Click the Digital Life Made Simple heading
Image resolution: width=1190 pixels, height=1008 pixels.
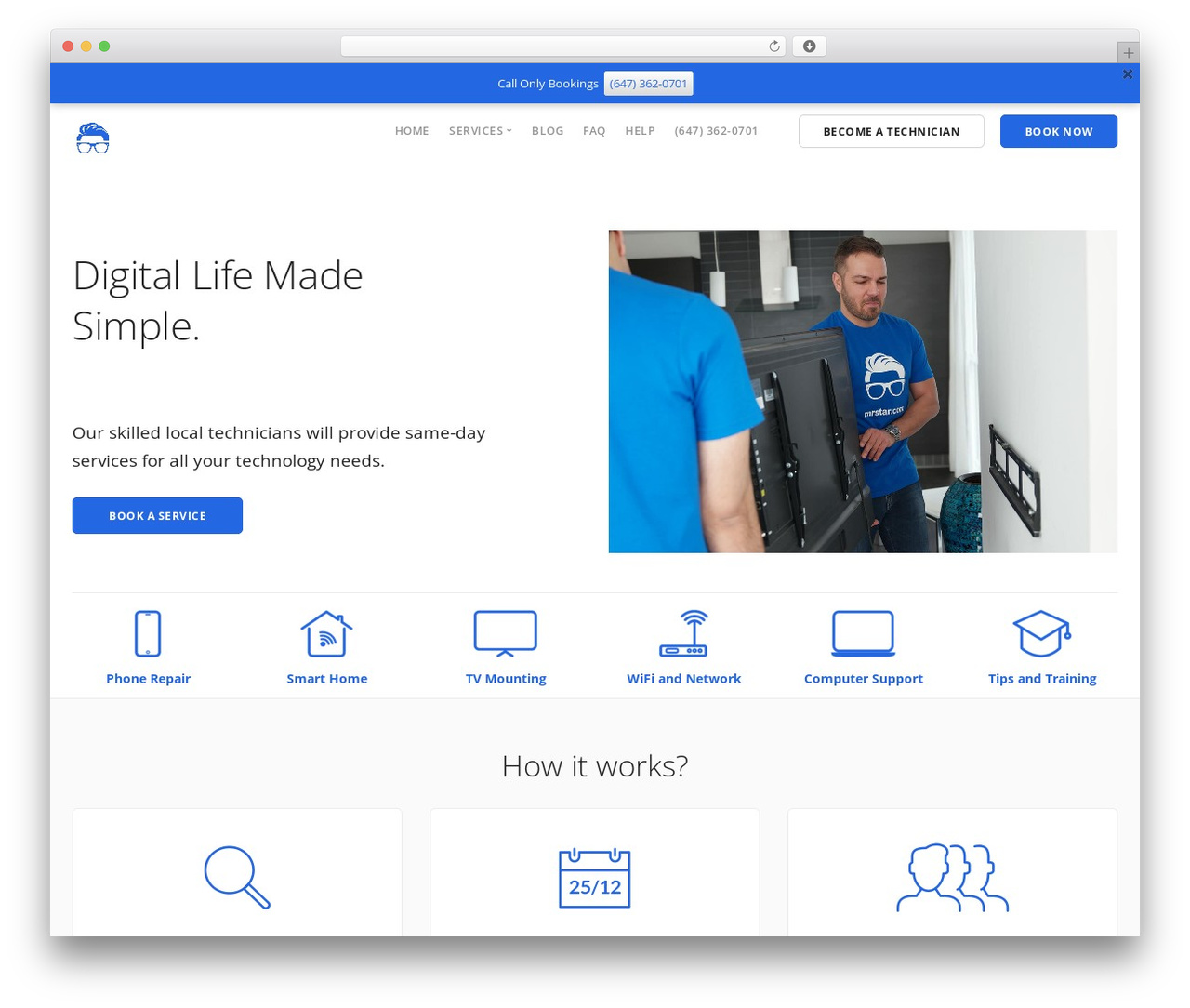218,300
